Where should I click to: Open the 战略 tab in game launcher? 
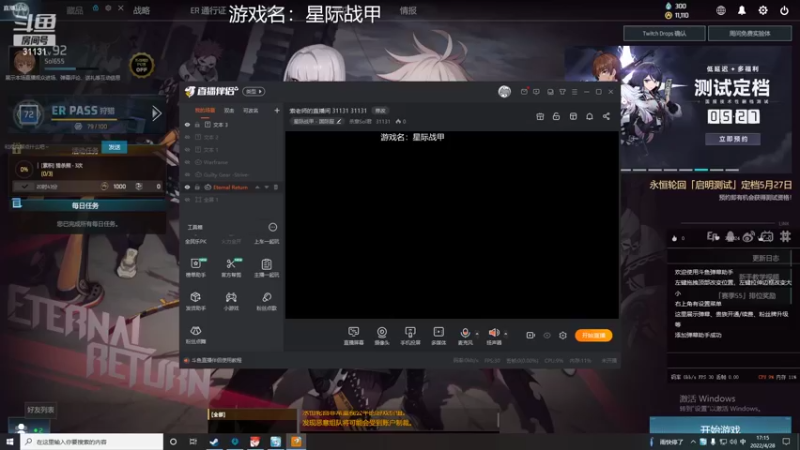pyautogui.click(x=141, y=10)
